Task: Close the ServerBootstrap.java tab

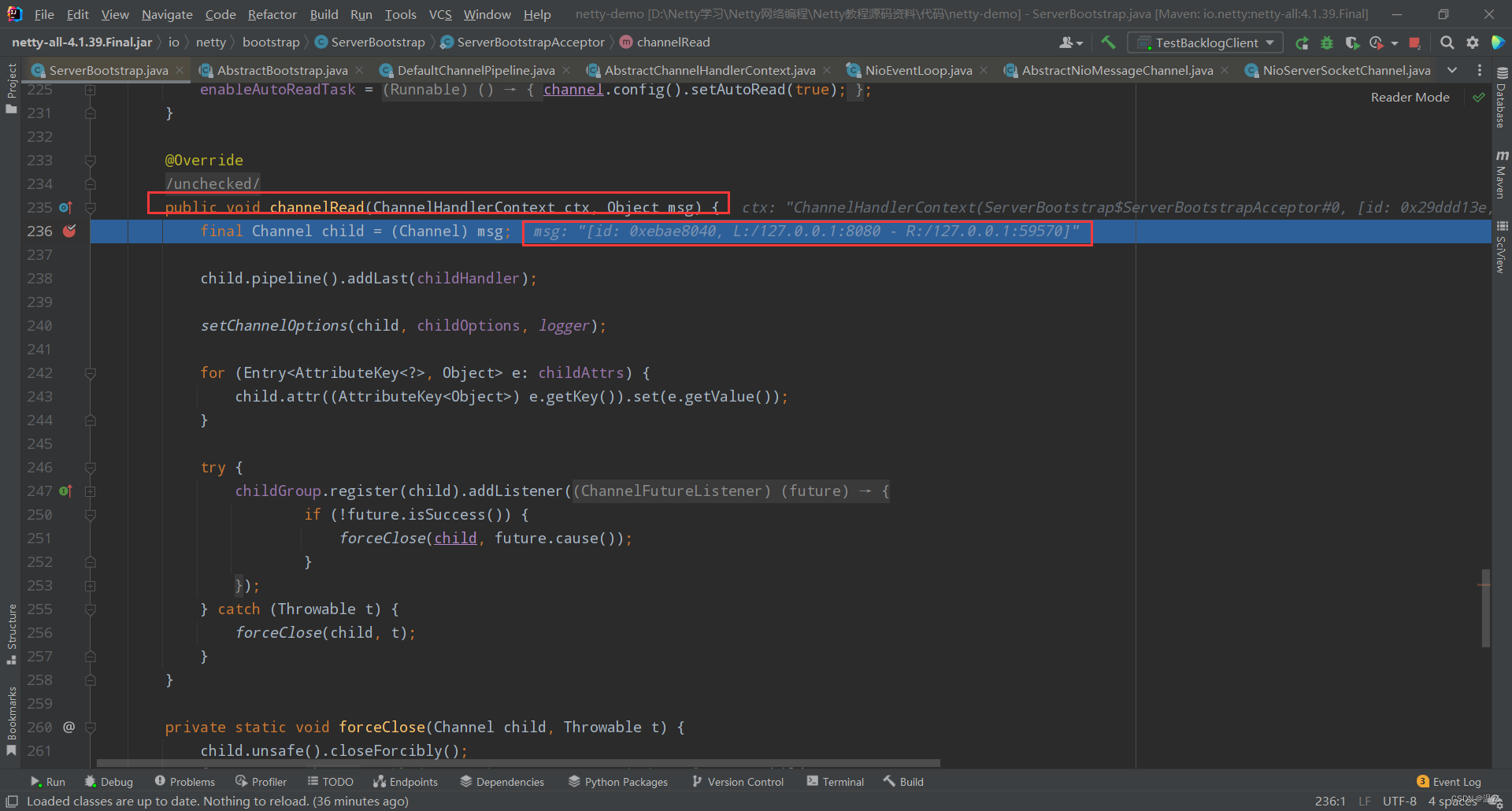Action: (x=180, y=70)
